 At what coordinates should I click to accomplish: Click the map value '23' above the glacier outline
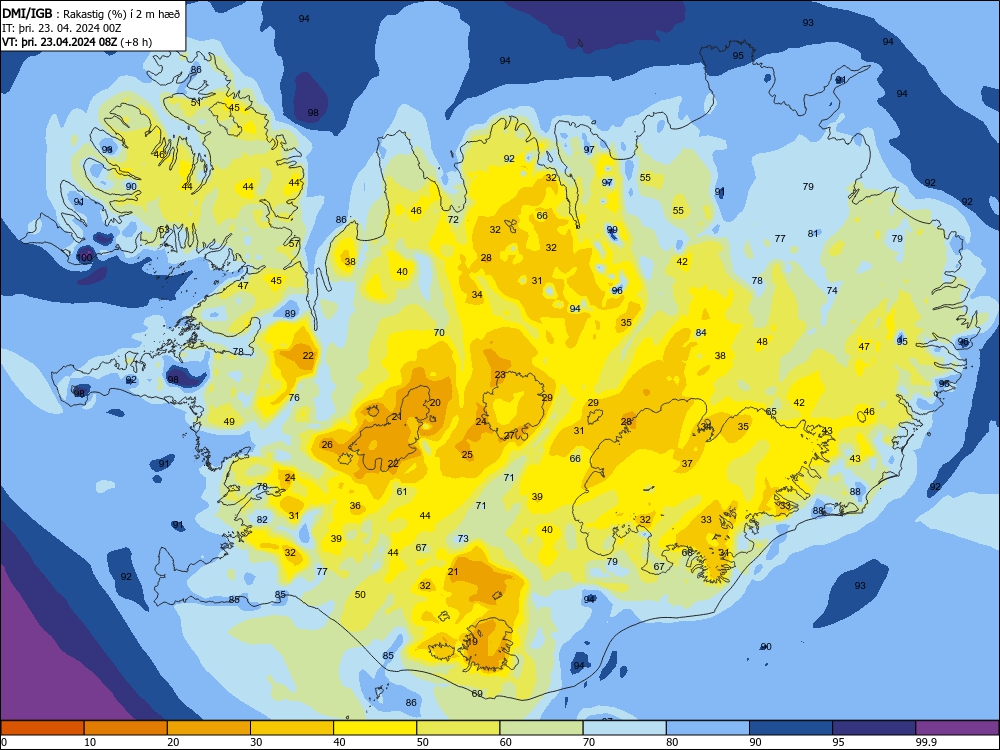click(x=500, y=375)
